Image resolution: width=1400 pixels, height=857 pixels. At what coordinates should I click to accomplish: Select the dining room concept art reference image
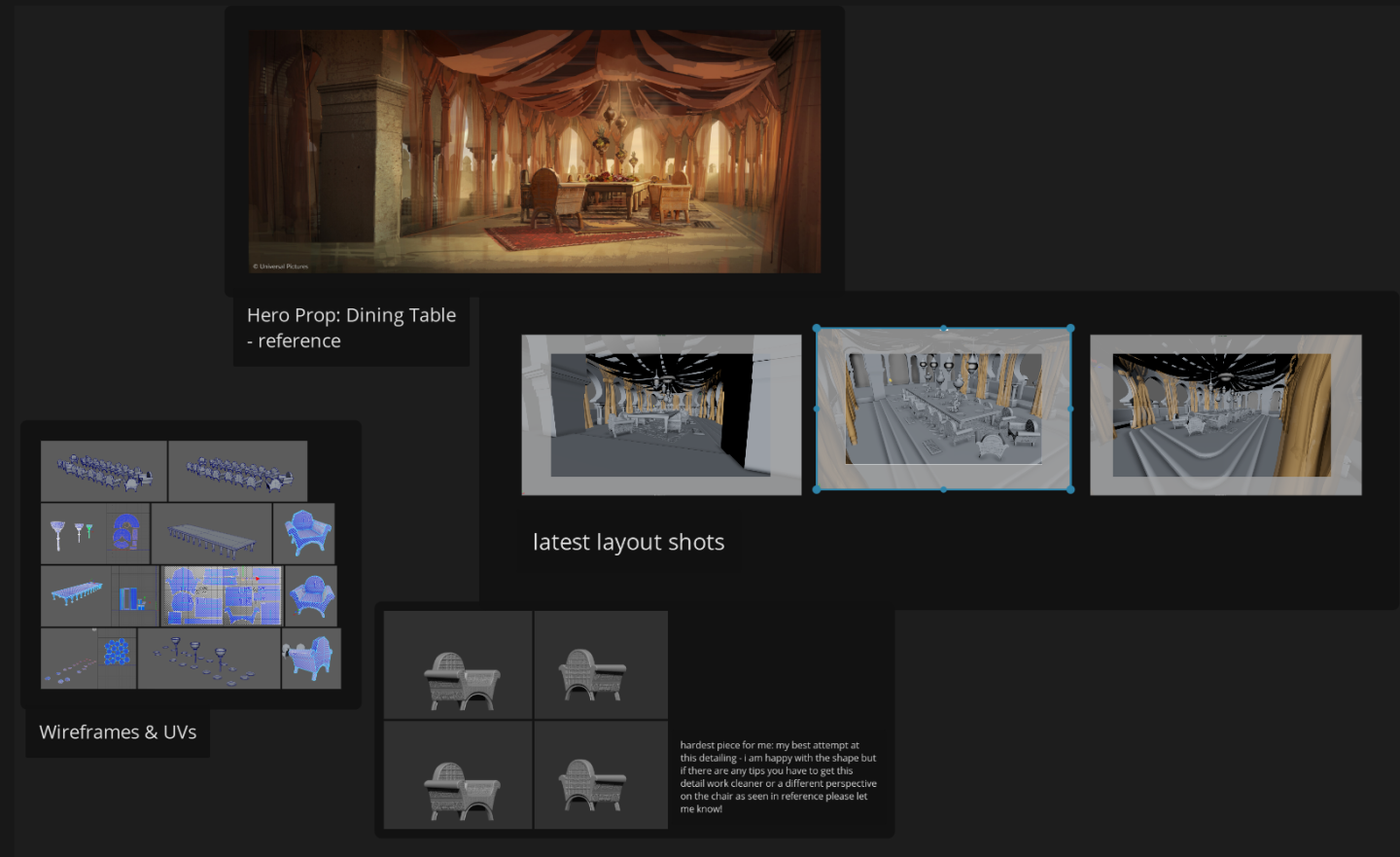(x=535, y=151)
